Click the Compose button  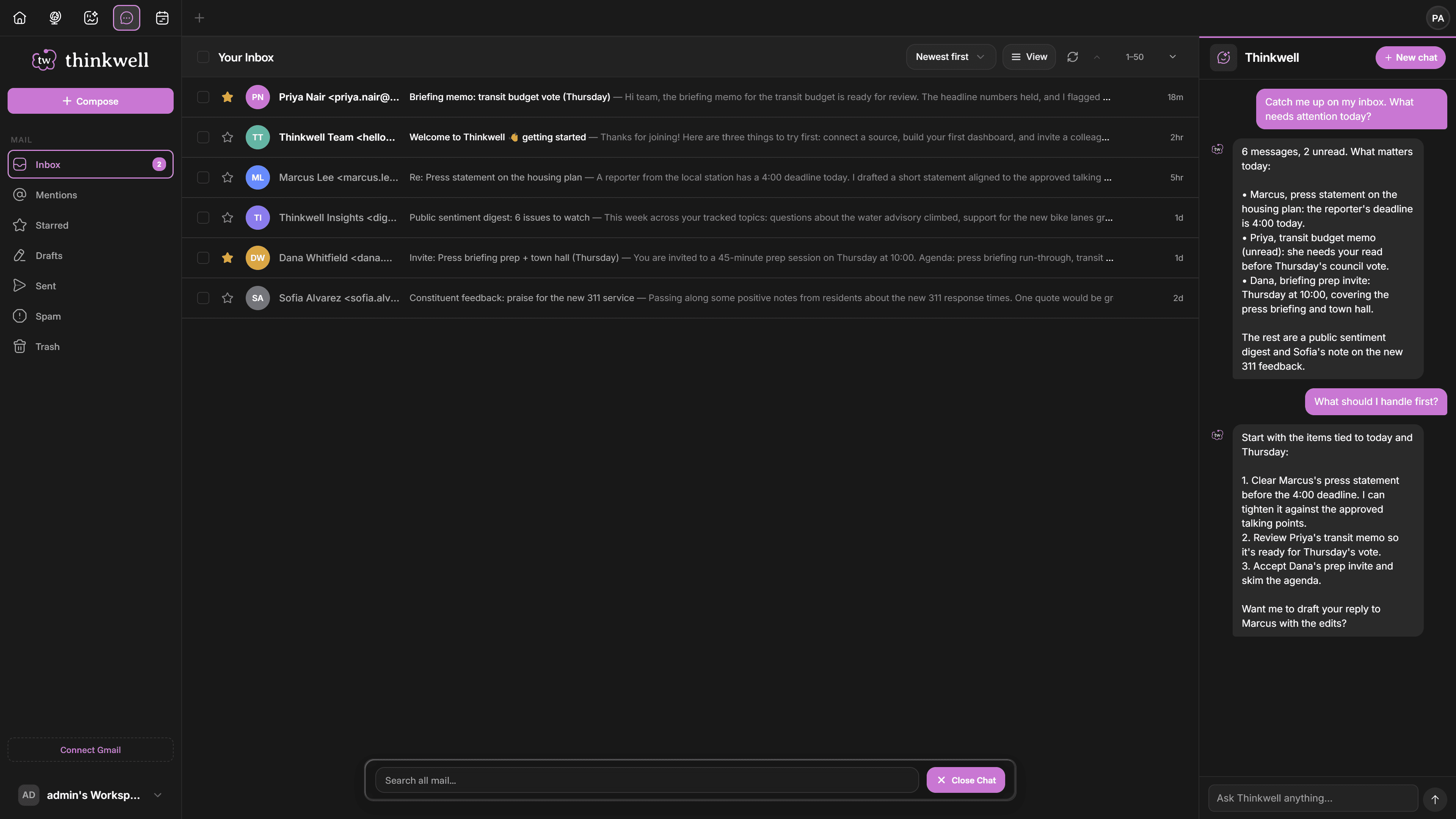point(91,101)
